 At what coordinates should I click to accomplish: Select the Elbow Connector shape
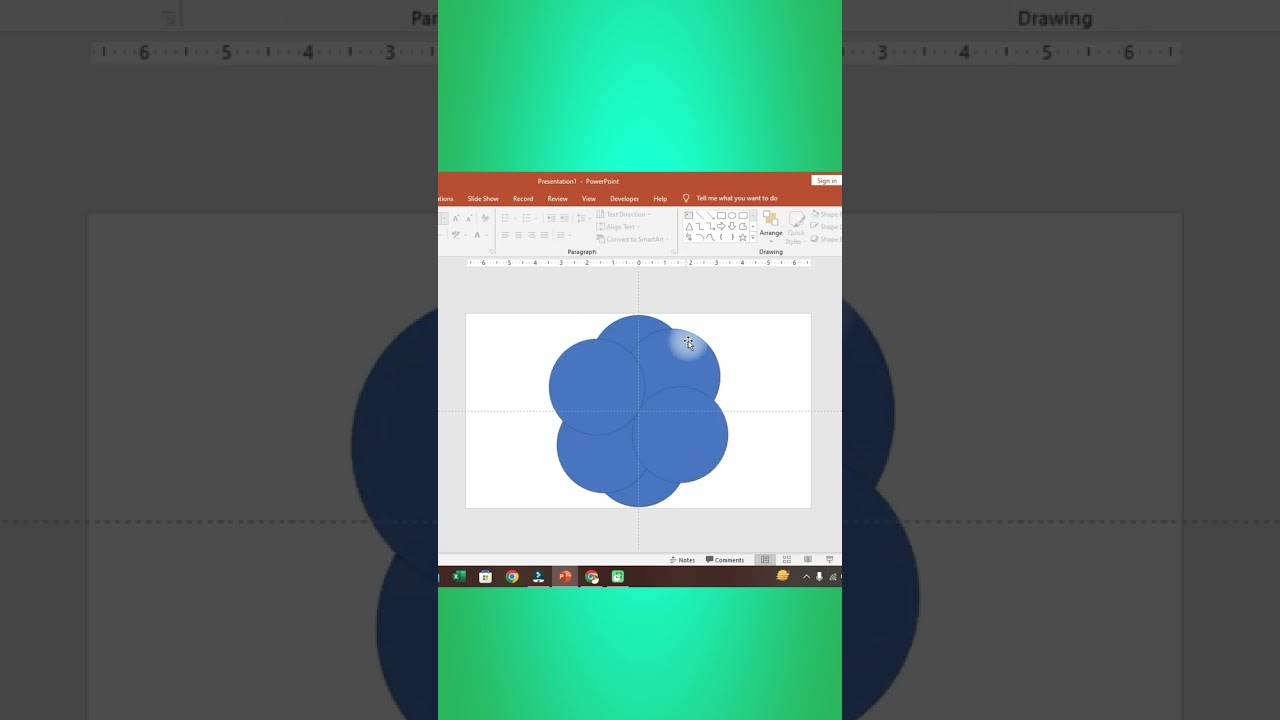[699, 226]
